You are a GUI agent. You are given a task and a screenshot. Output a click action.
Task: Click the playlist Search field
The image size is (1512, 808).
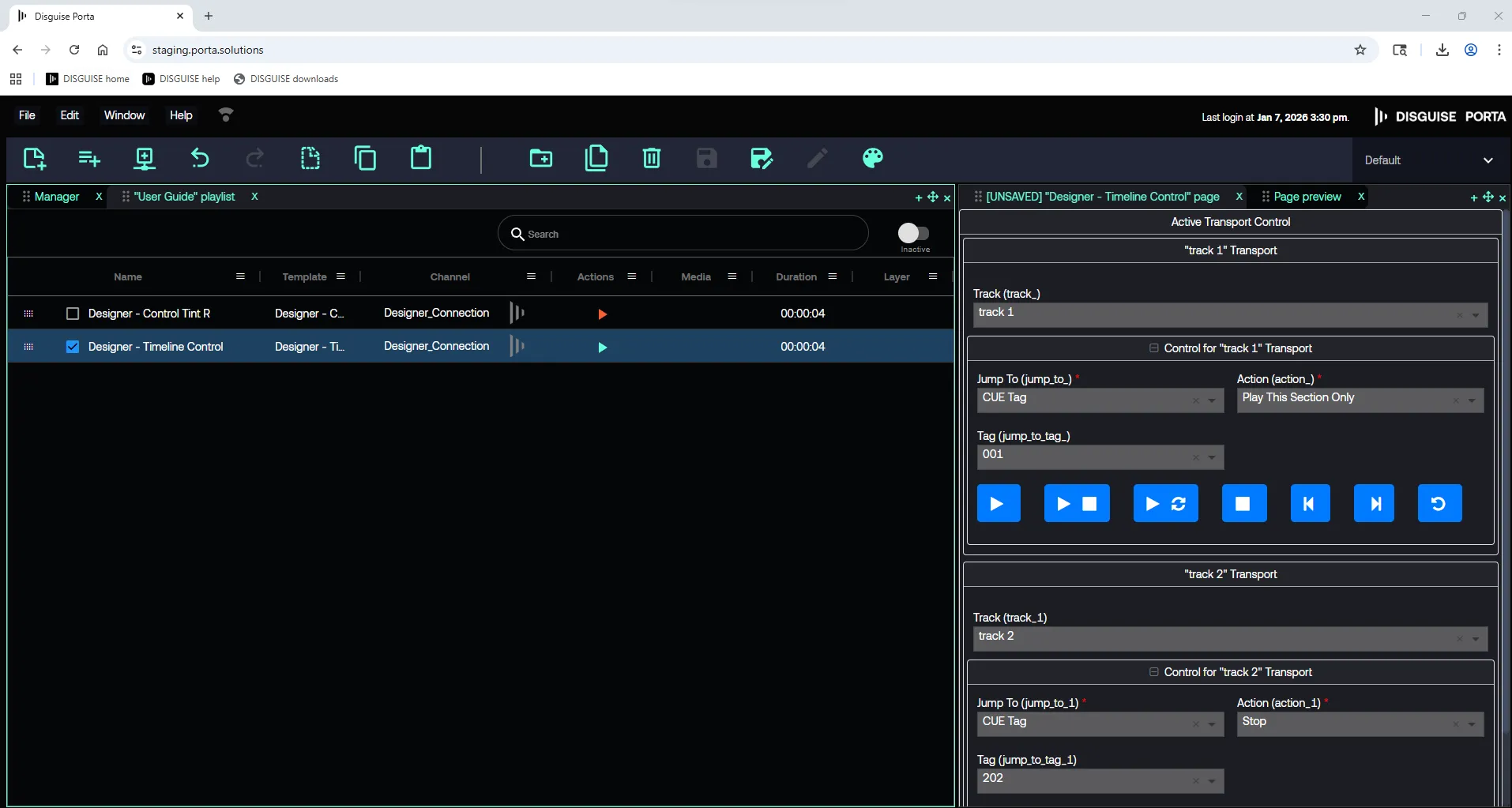pos(683,234)
